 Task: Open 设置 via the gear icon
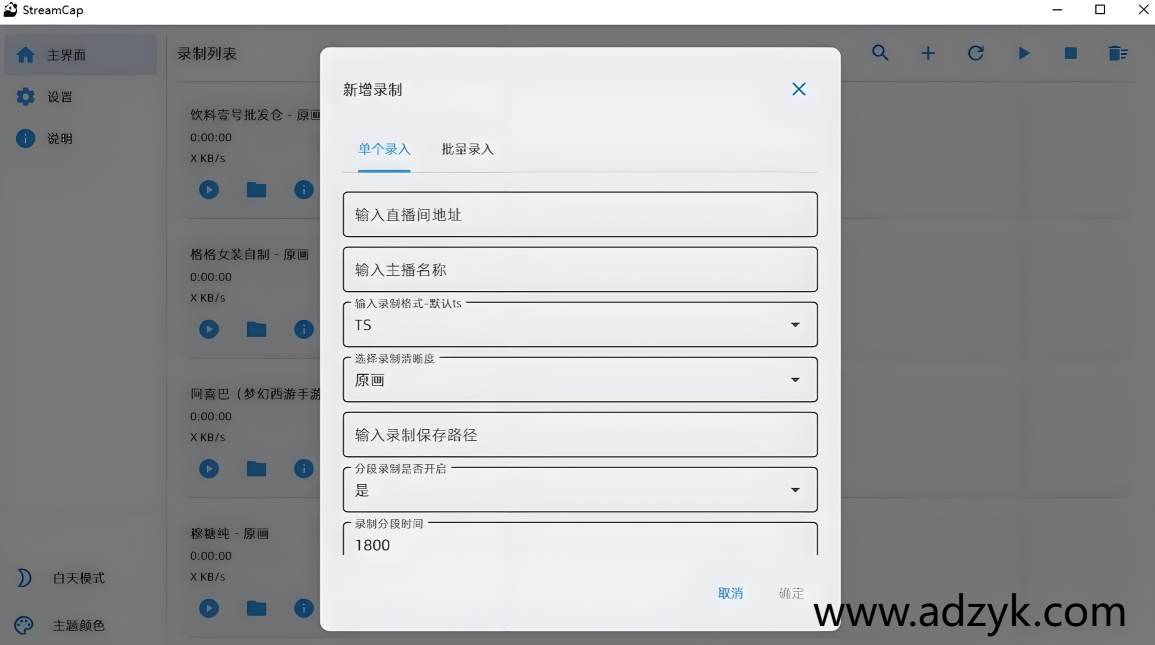(x=24, y=96)
